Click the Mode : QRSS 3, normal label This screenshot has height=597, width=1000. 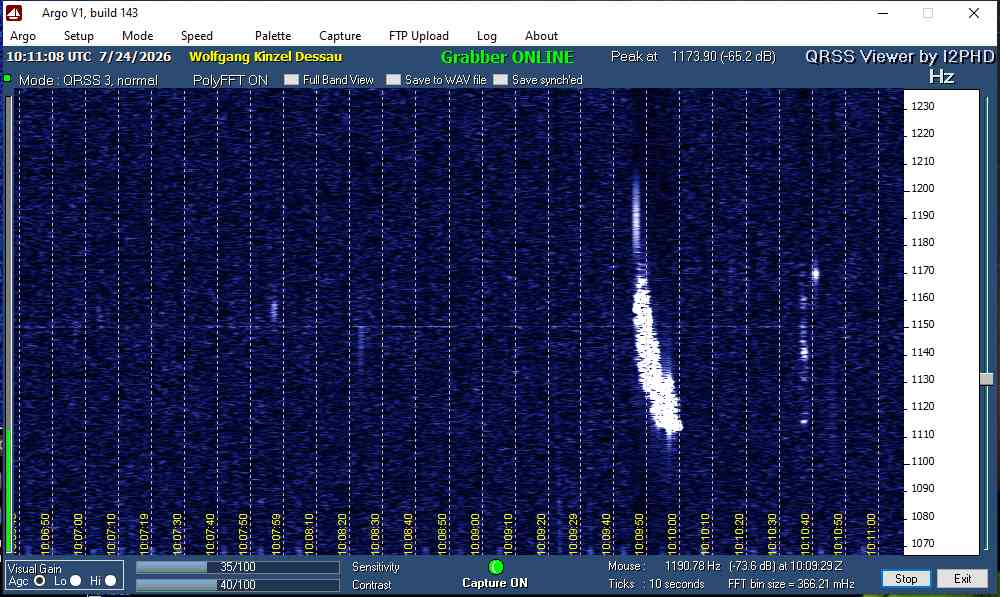88,80
